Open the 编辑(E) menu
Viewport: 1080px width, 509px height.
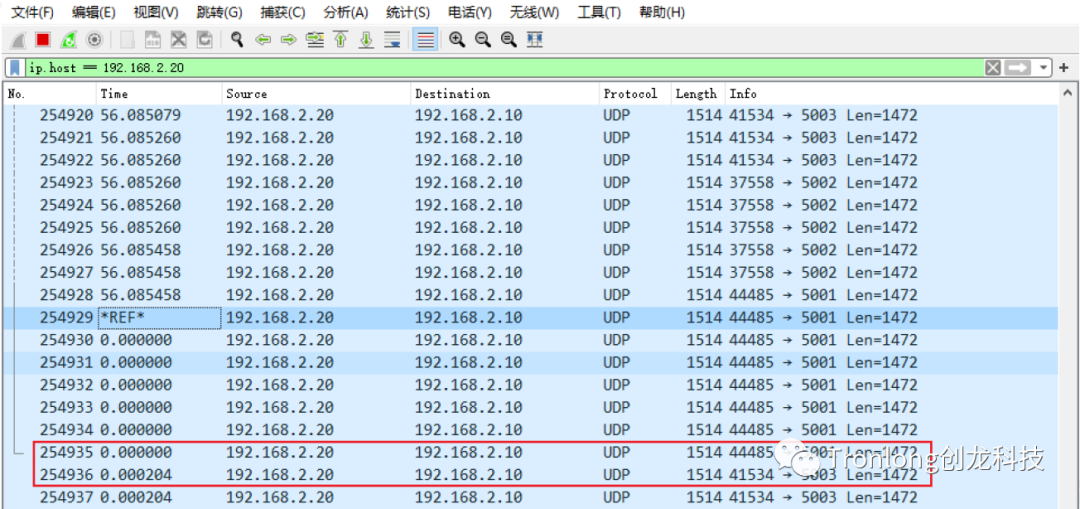(x=93, y=12)
